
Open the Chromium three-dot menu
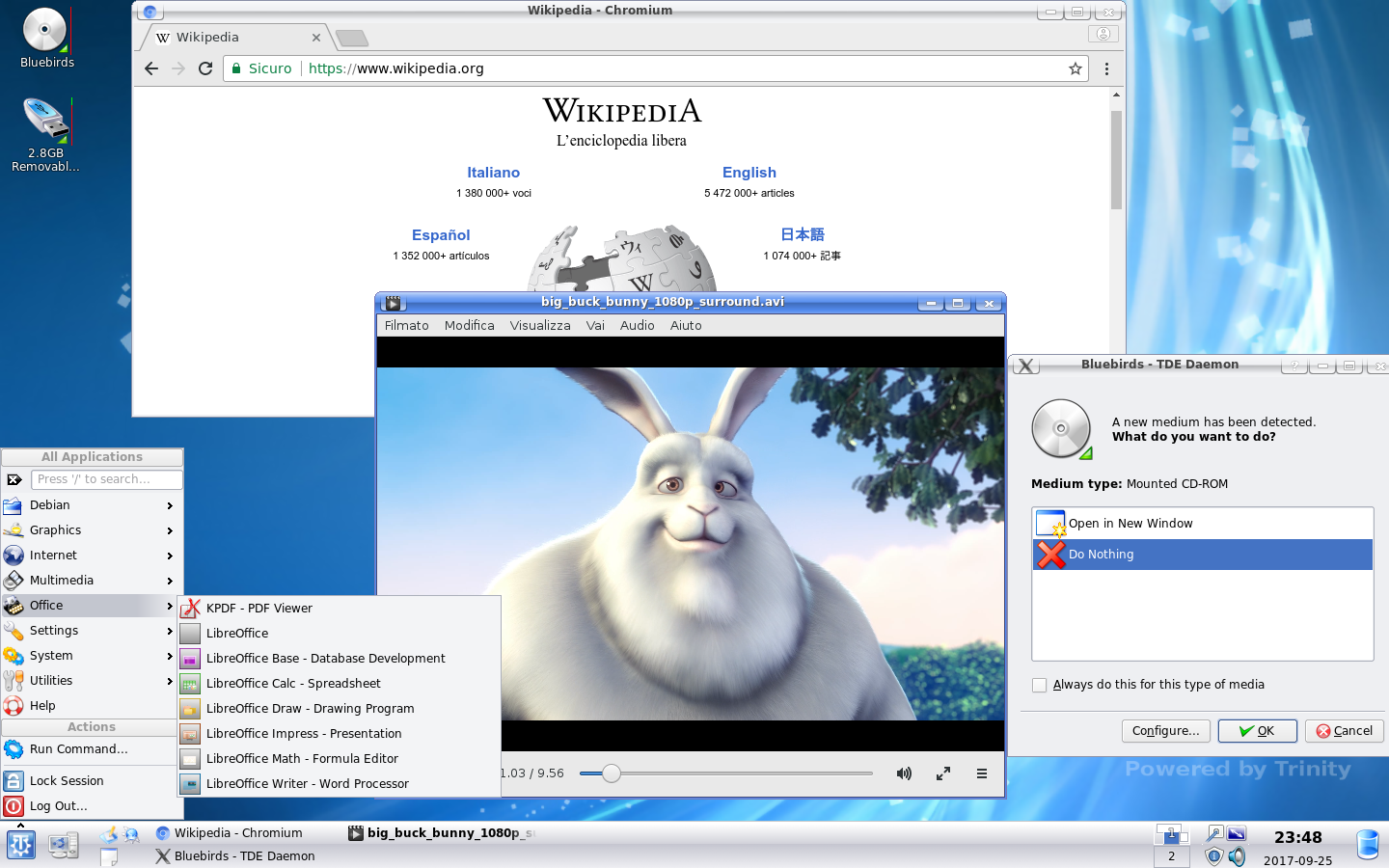click(x=1106, y=68)
